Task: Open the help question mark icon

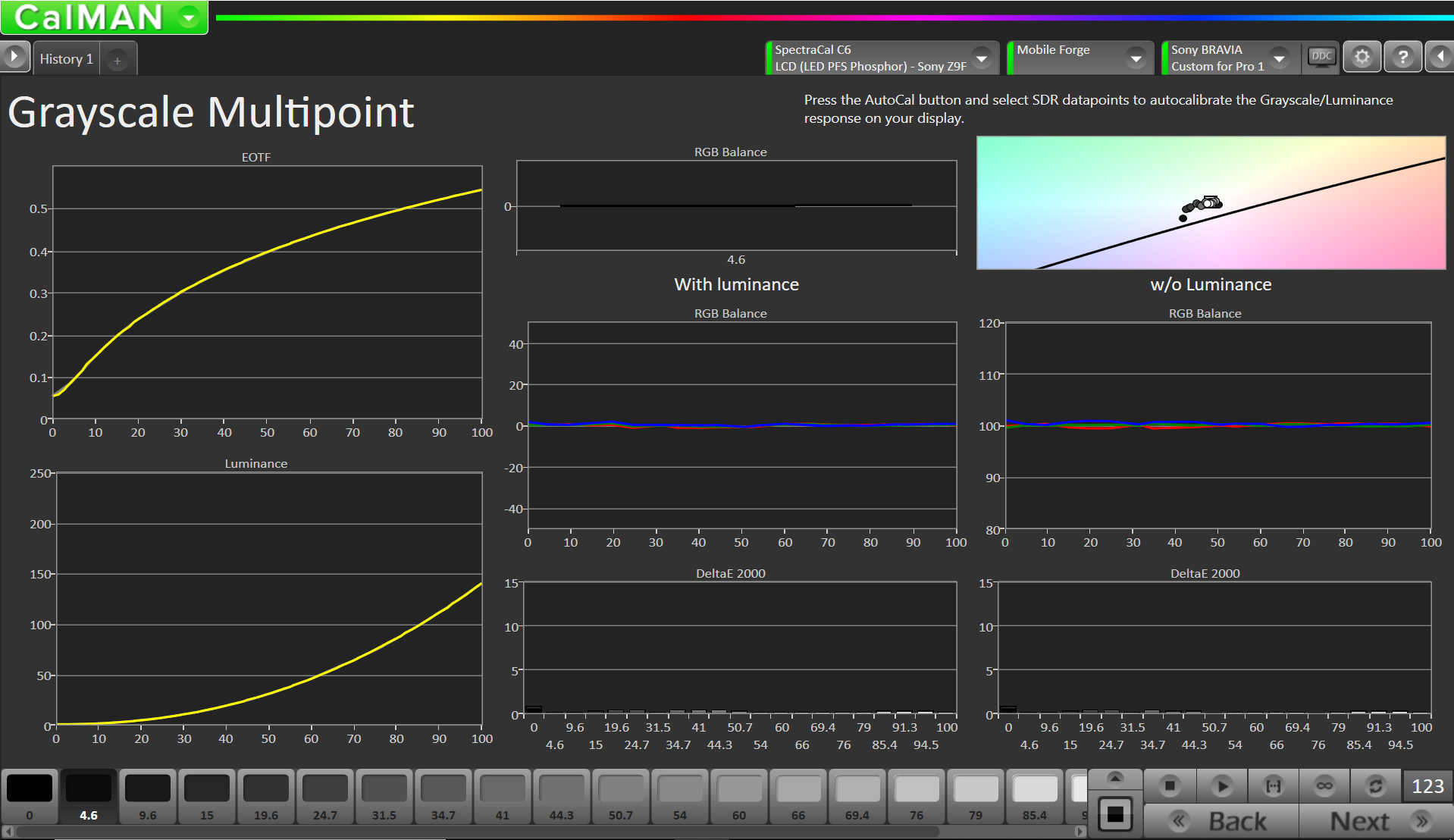Action: coord(1402,58)
